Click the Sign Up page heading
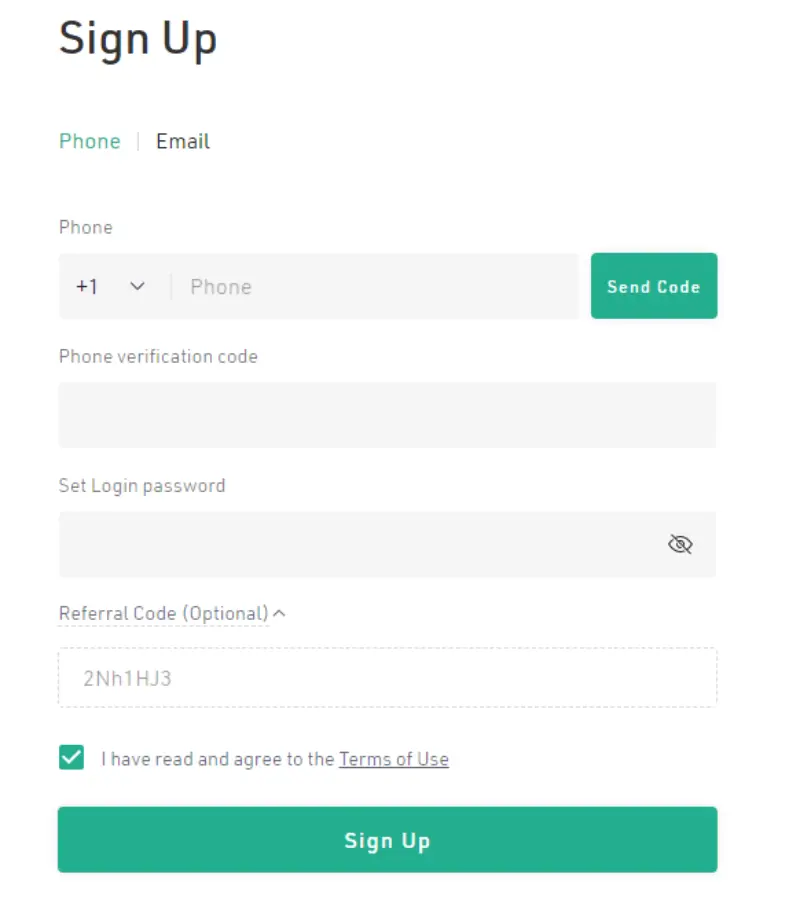This screenshot has height=918, width=800. point(138,39)
